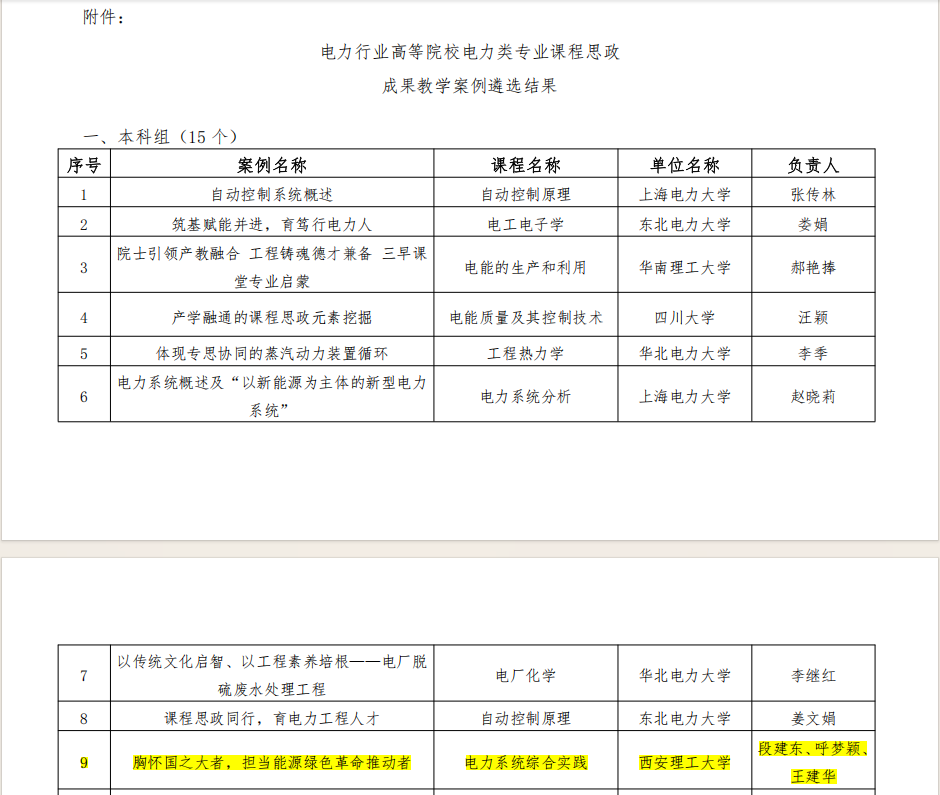Click the '课程名称' column header
This screenshot has width=940, height=795.
click(x=526, y=165)
